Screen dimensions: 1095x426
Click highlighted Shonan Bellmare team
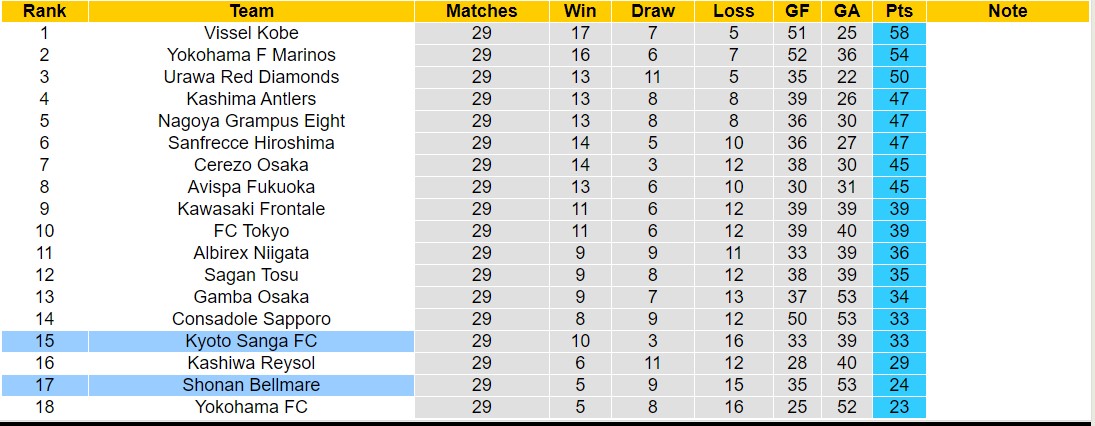(251, 385)
